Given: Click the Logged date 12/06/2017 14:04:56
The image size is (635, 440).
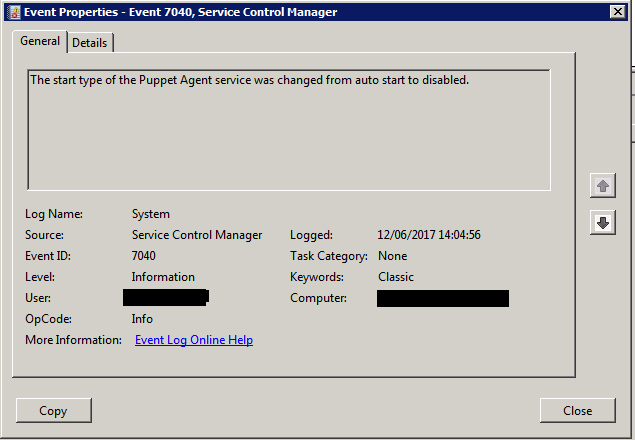Looking at the screenshot, I should click(x=429, y=235).
